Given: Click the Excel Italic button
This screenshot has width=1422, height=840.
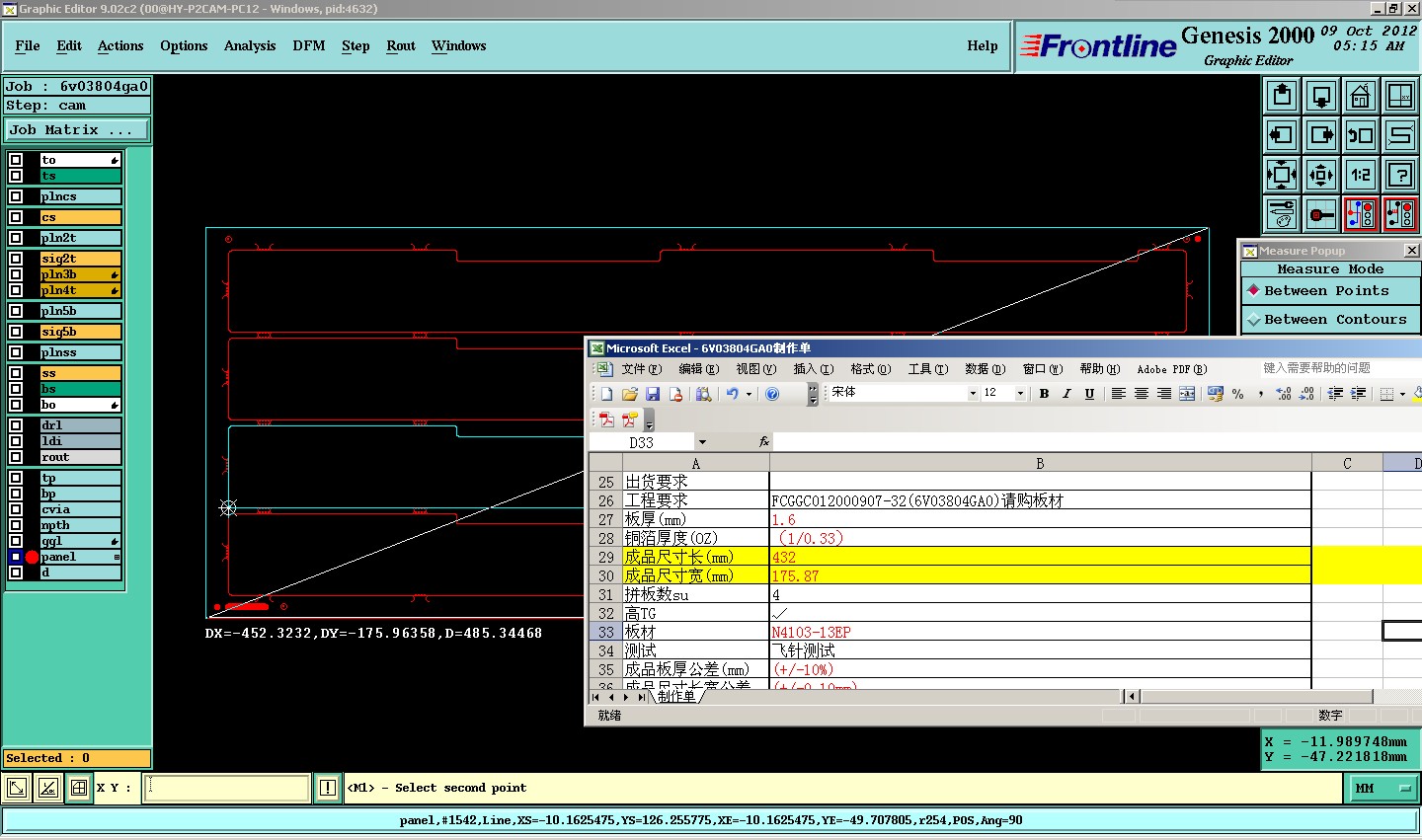Looking at the screenshot, I should click(1066, 394).
